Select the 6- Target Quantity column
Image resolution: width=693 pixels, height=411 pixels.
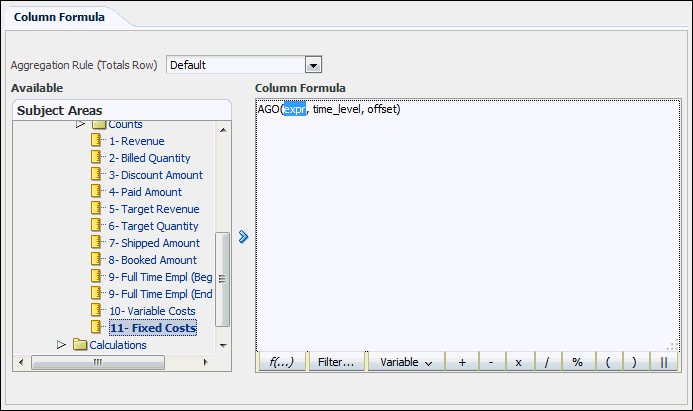(x=153, y=226)
